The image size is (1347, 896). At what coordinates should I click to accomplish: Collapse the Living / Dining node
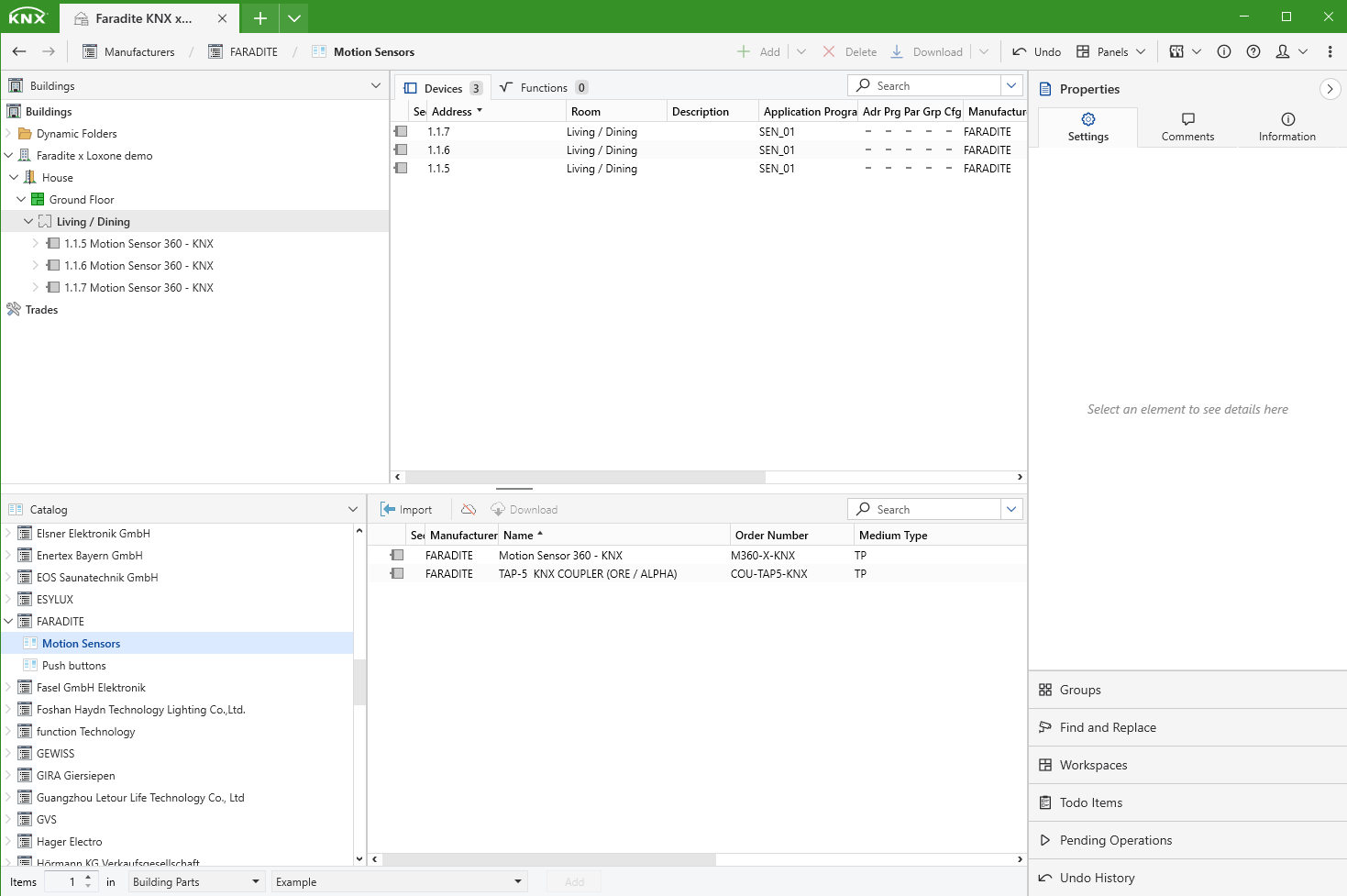pyautogui.click(x=28, y=221)
